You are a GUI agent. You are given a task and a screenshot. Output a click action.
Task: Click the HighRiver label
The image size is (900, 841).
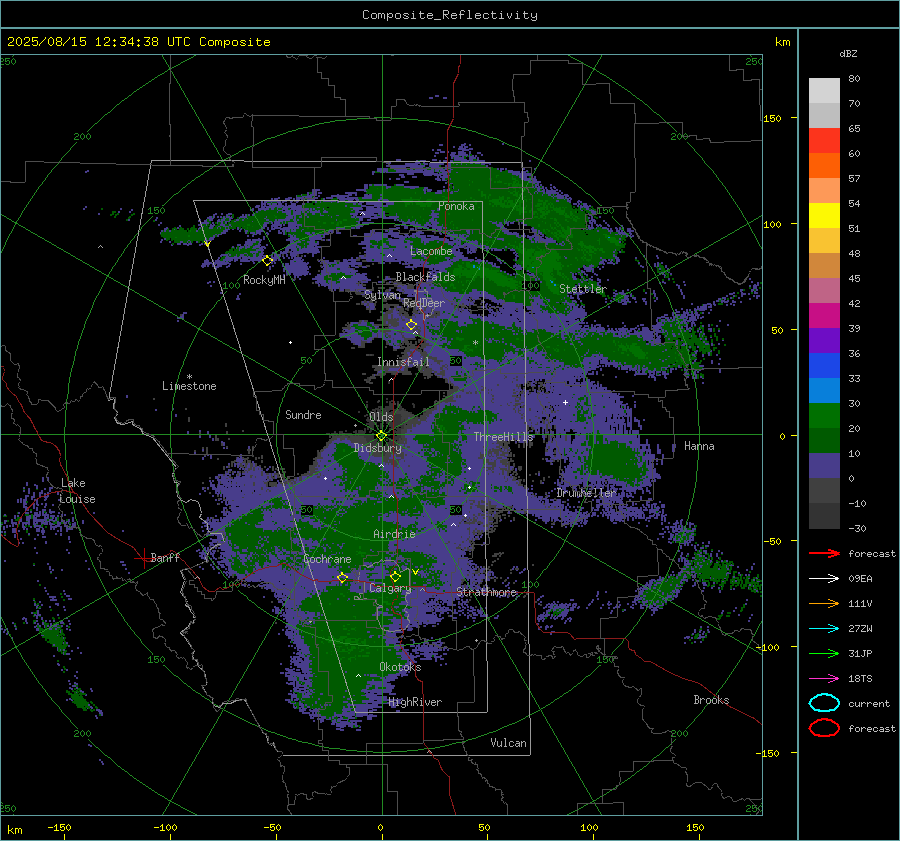coord(414,702)
